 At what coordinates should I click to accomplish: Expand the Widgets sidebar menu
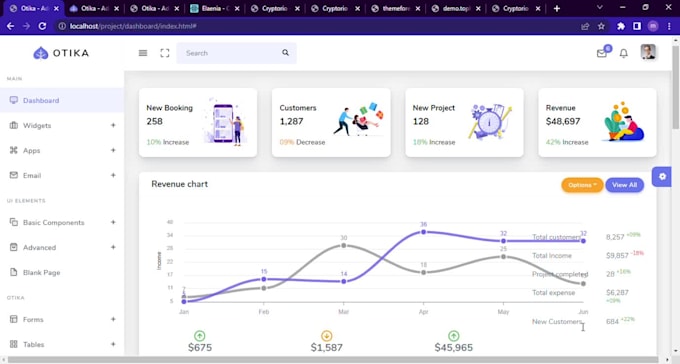62,125
